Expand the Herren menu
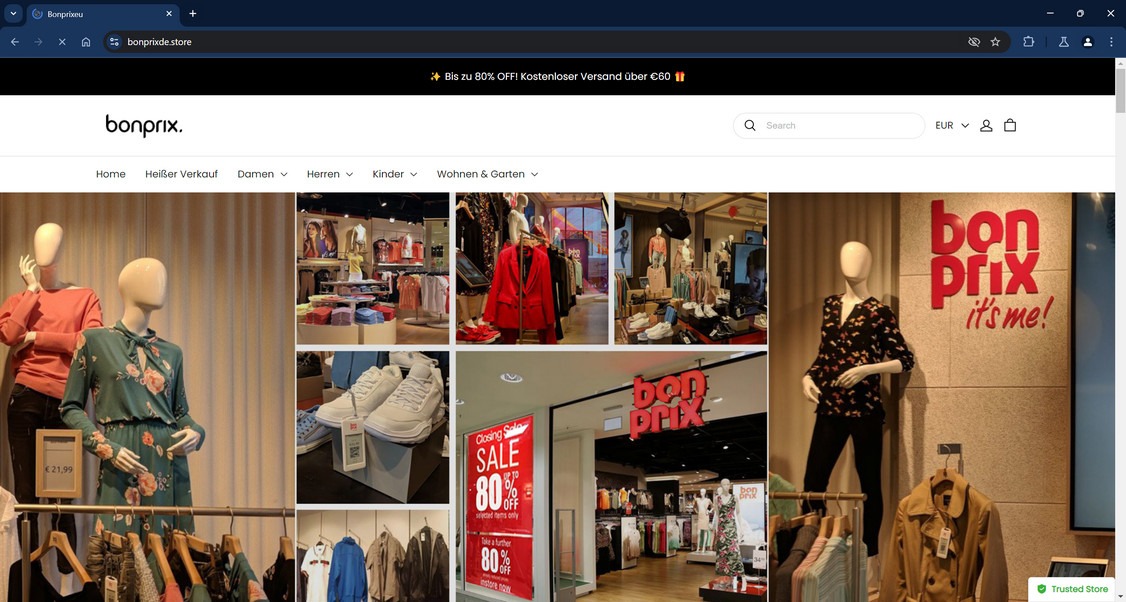The width and height of the screenshot is (1126, 602). point(330,174)
